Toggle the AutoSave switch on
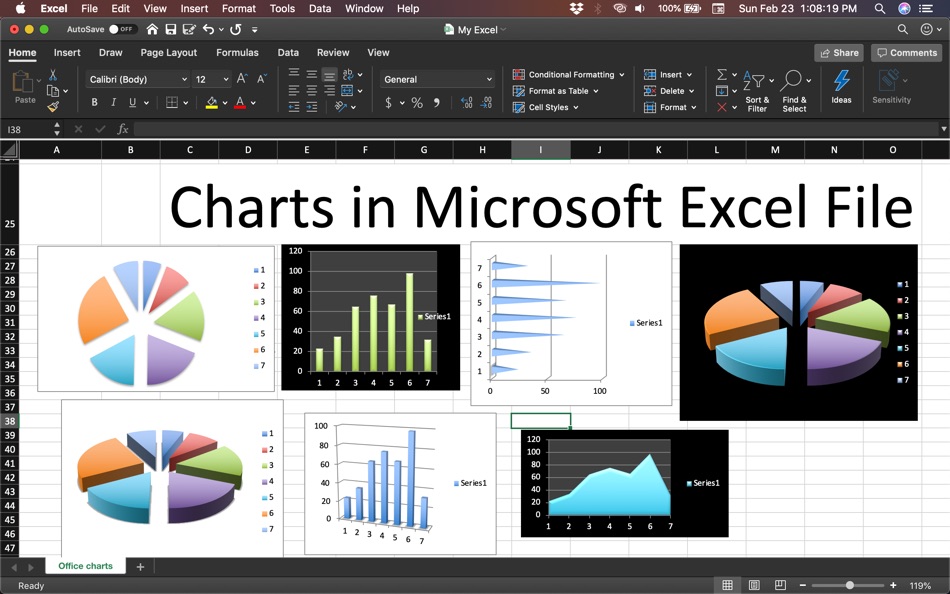Viewport: 950px width, 594px height. [x=122, y=29]
